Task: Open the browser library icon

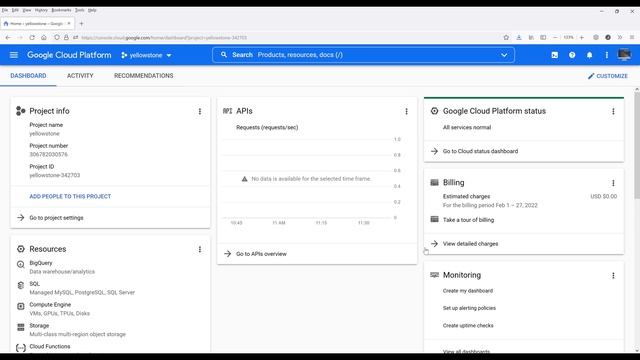Action: pos(531,38)
